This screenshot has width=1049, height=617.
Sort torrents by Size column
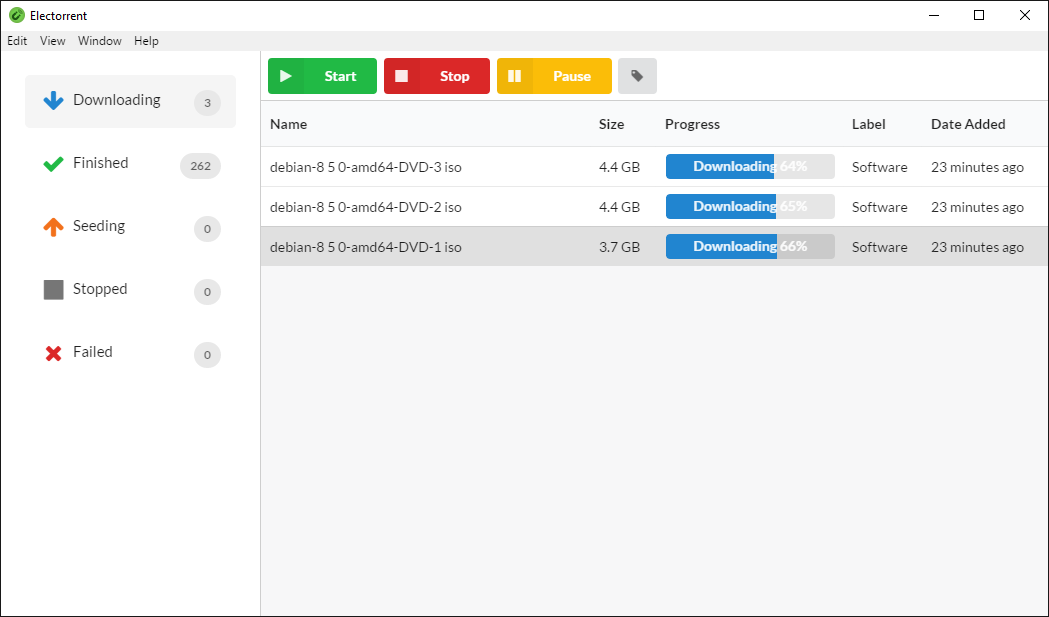click(x=611, y=124)
